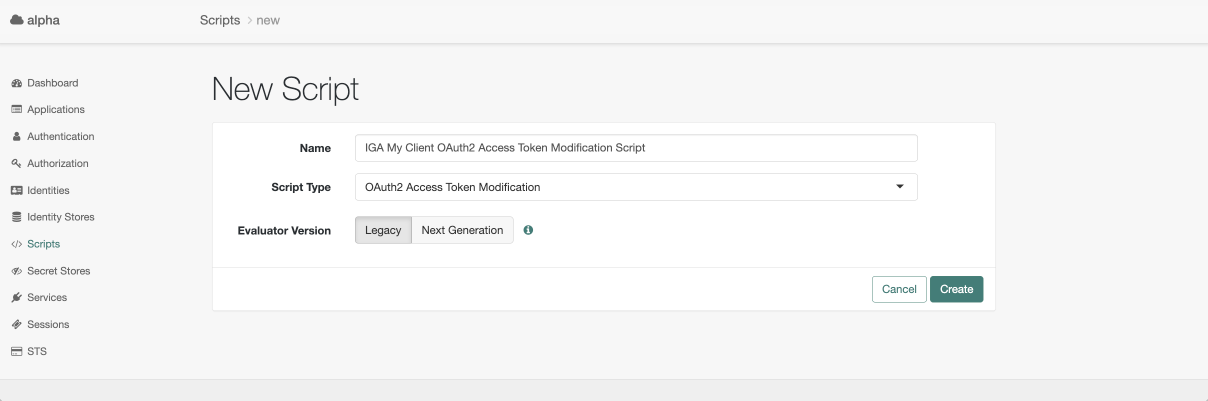Click the 'Script Type' field label
Viewport: 1208px width, 401px height.
tap(301, 187)
